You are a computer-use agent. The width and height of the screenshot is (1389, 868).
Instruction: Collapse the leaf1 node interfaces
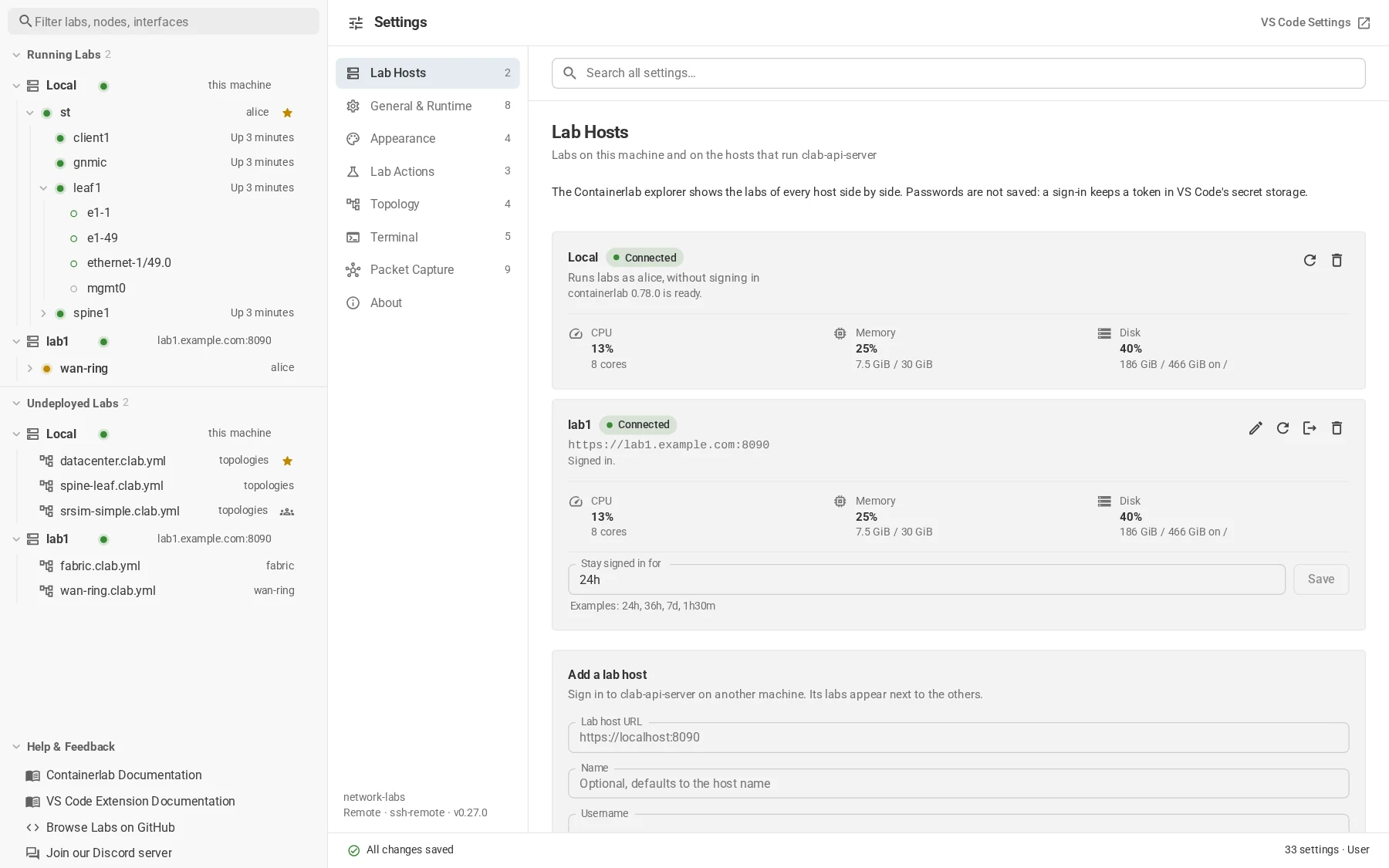tap(43, 188)
